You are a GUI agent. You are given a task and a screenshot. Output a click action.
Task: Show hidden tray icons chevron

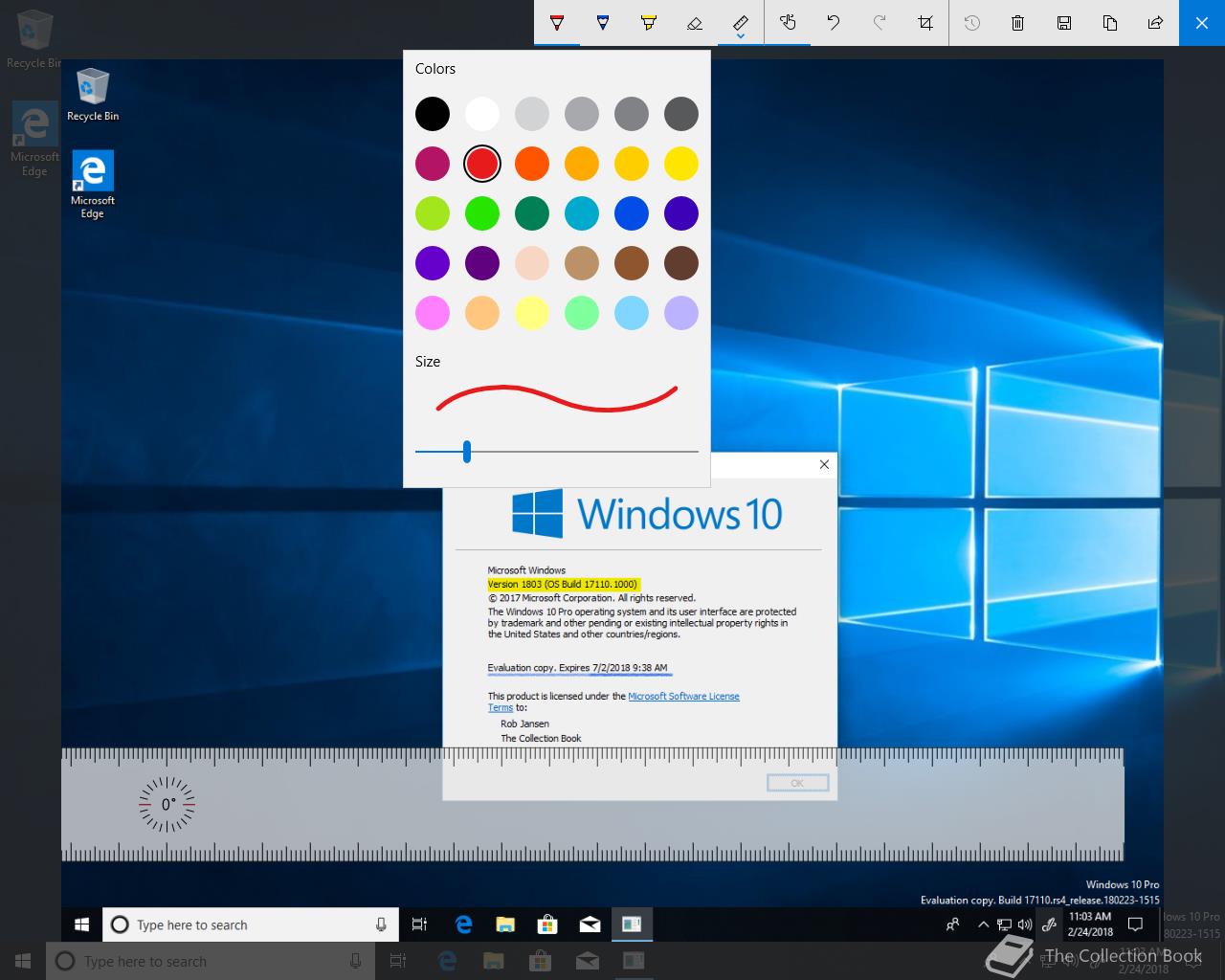click(984, 924)
